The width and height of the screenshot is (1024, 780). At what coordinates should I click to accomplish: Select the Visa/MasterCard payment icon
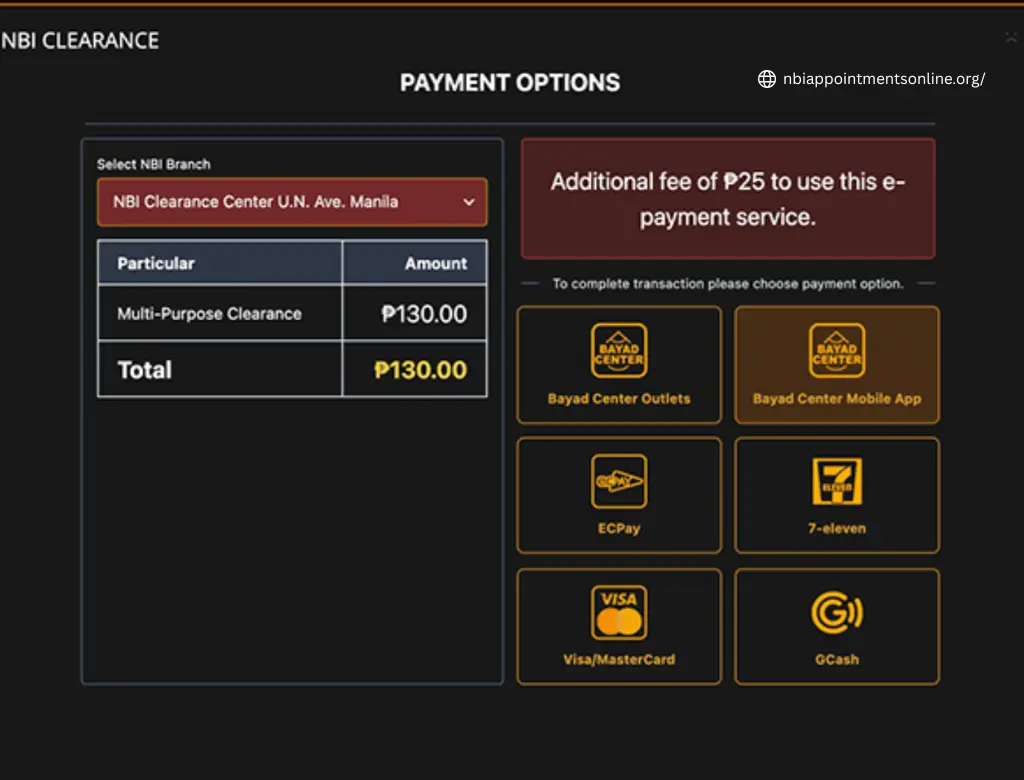[x=618, y=612]
